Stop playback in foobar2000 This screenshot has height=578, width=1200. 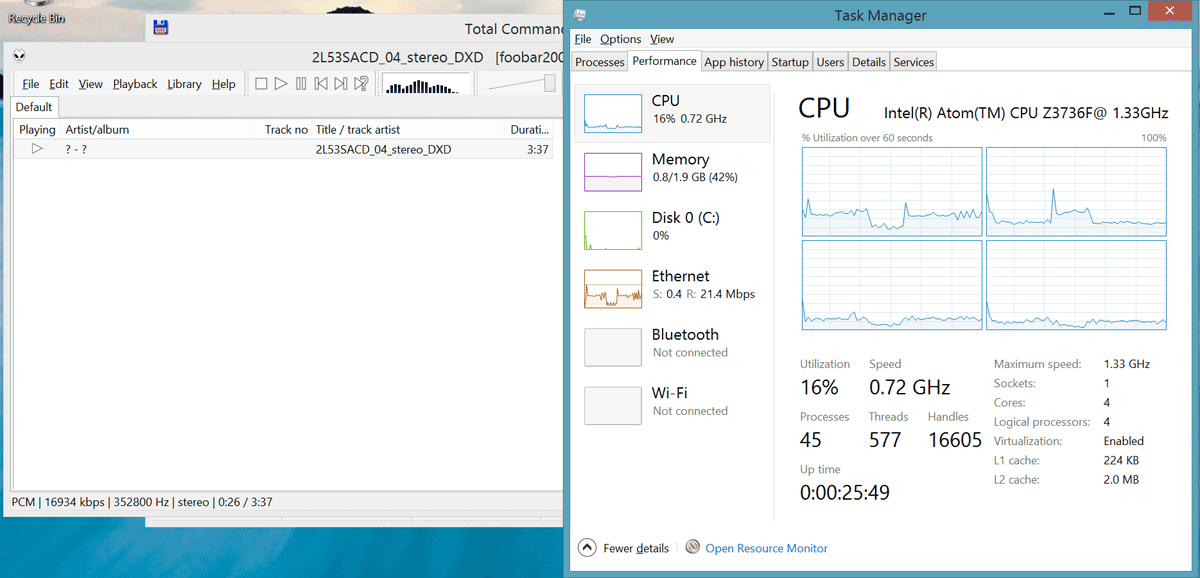pos(261,84)
